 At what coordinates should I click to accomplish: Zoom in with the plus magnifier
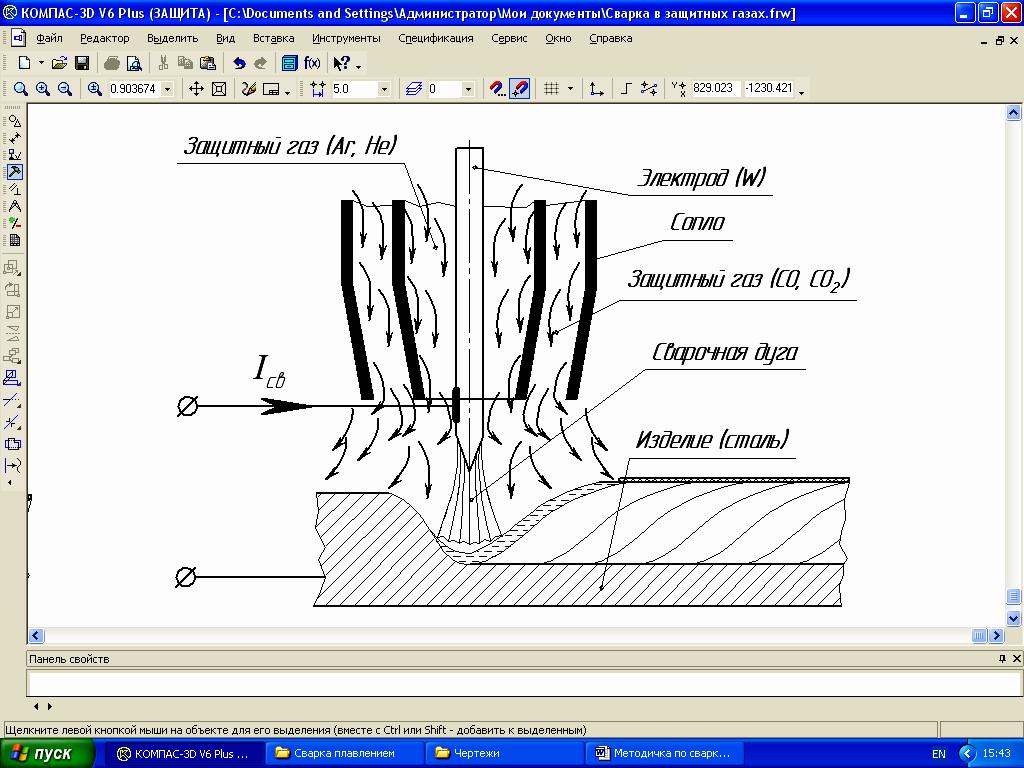[x=43, y=88]
